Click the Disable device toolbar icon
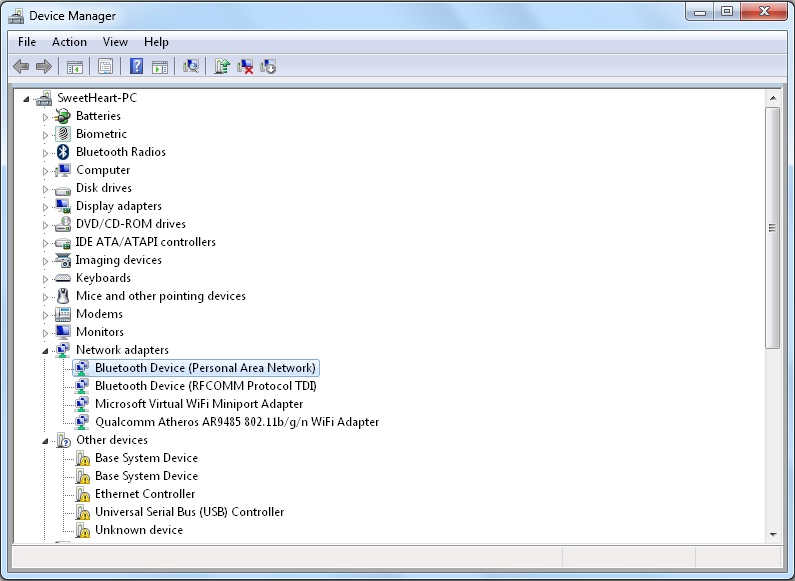 pyautogui.click(x=268, y=66)
